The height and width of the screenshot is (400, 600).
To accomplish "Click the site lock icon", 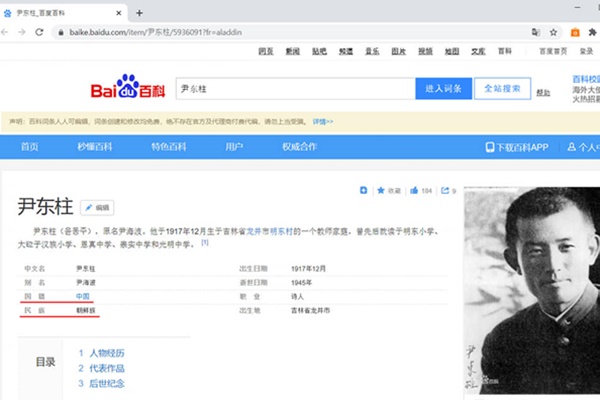I will [60, 33].
